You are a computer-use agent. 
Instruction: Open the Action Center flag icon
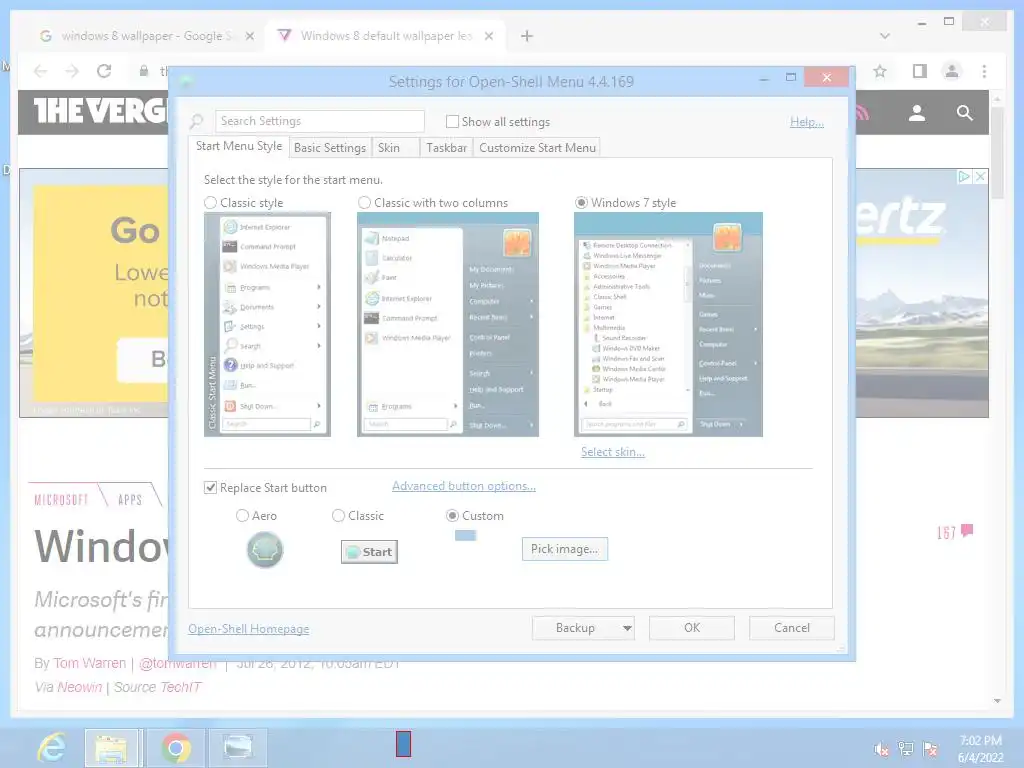tap(931, 748)
